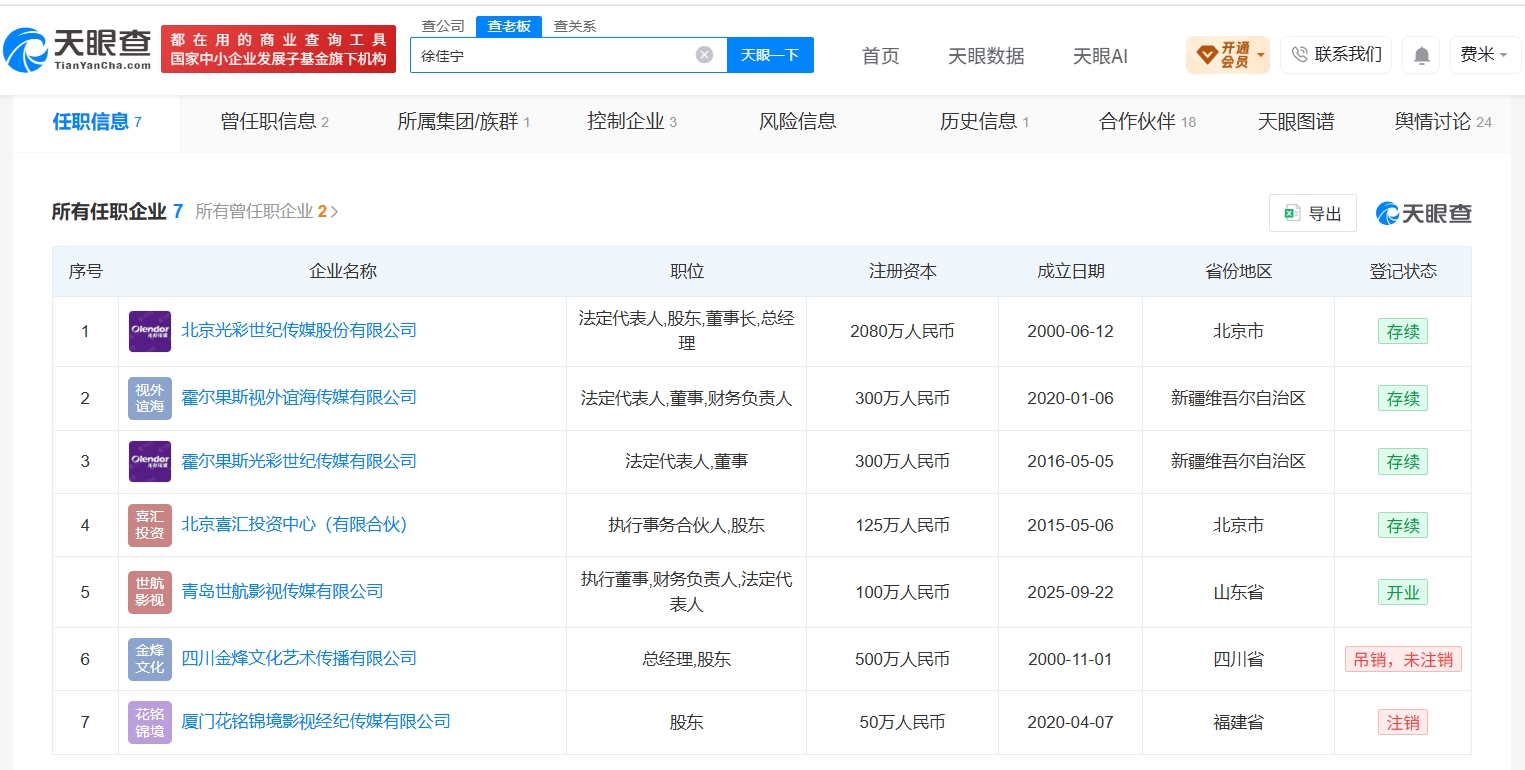
Task: Open the 控制企业 tab
Action: (x=632, y=122)
